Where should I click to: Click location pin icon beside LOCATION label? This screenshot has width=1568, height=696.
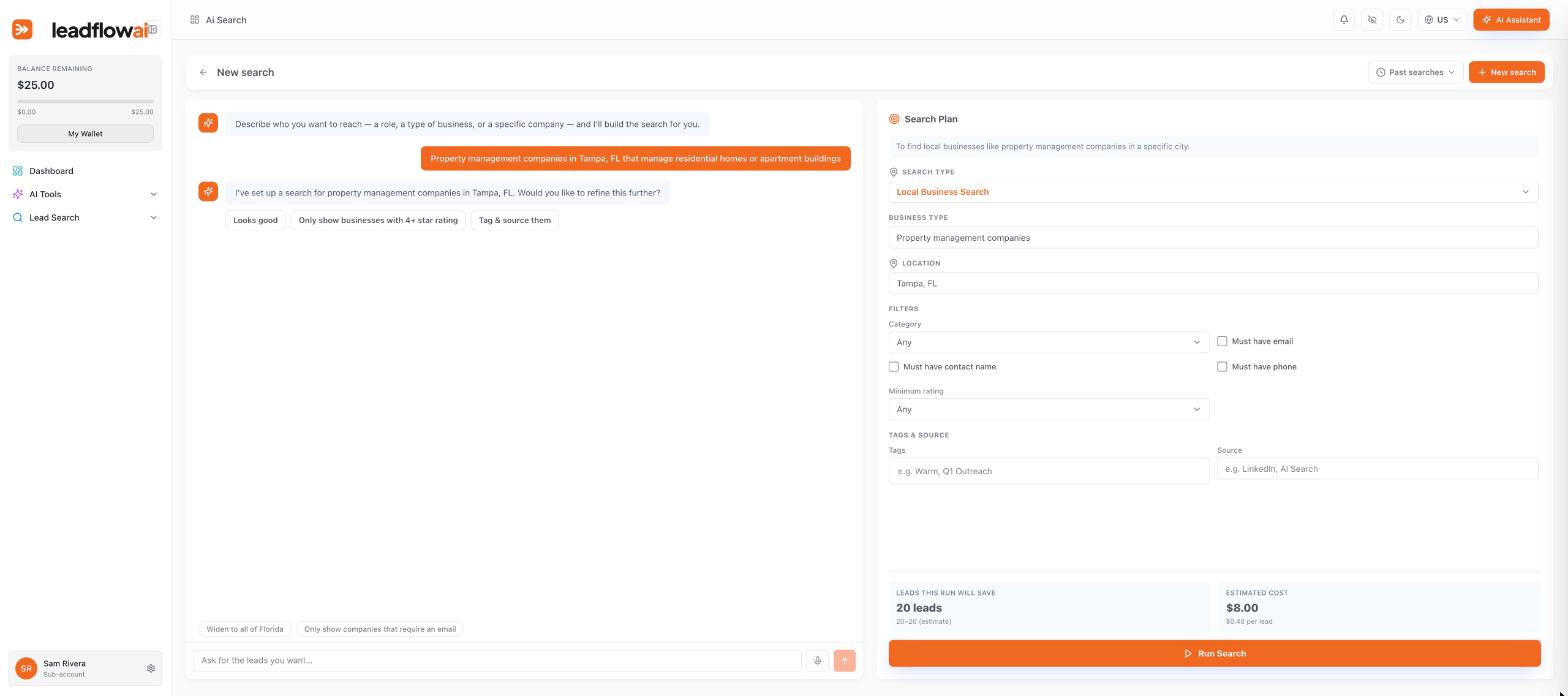point(893,263)
